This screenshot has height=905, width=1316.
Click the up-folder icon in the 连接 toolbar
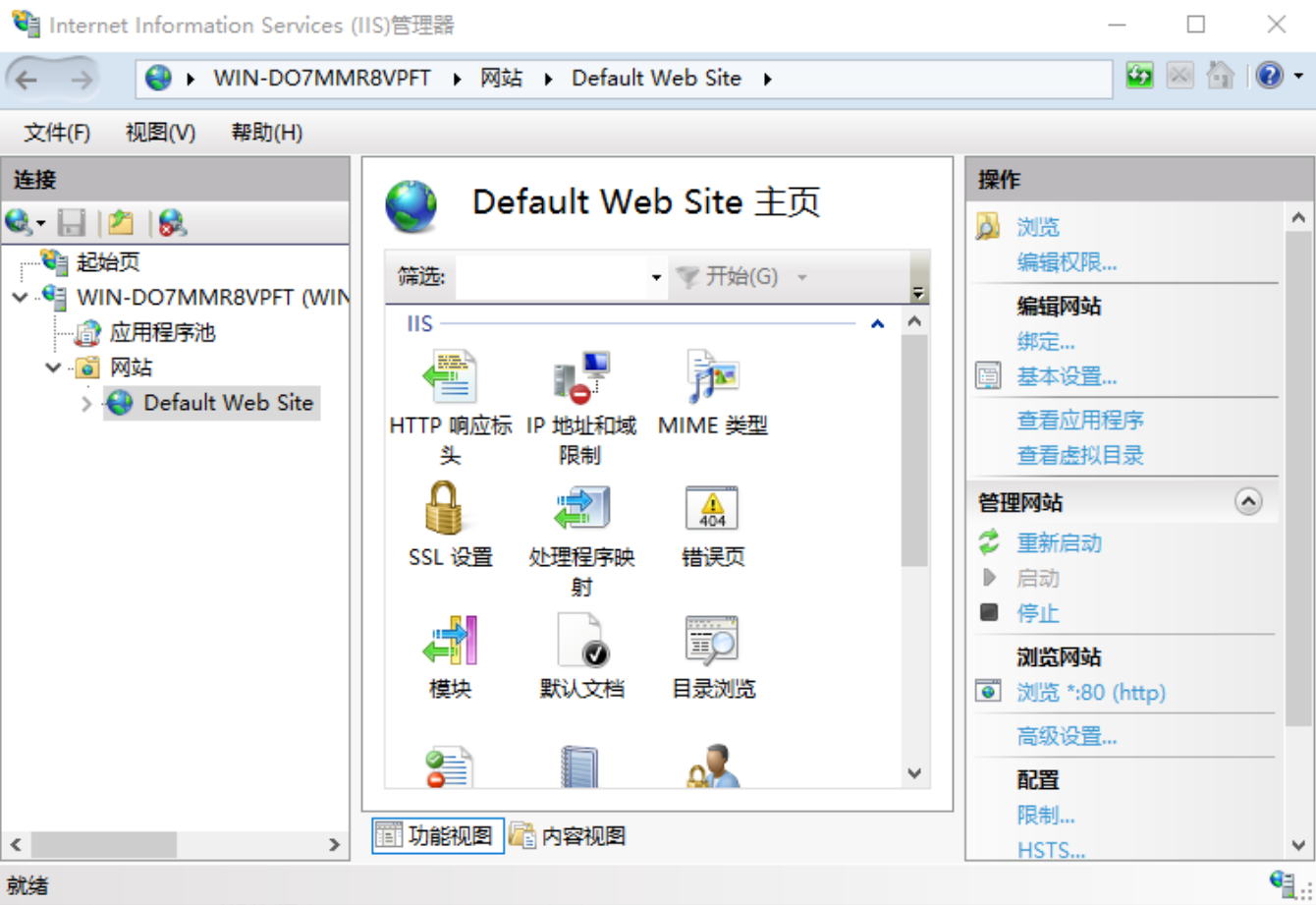122,223
